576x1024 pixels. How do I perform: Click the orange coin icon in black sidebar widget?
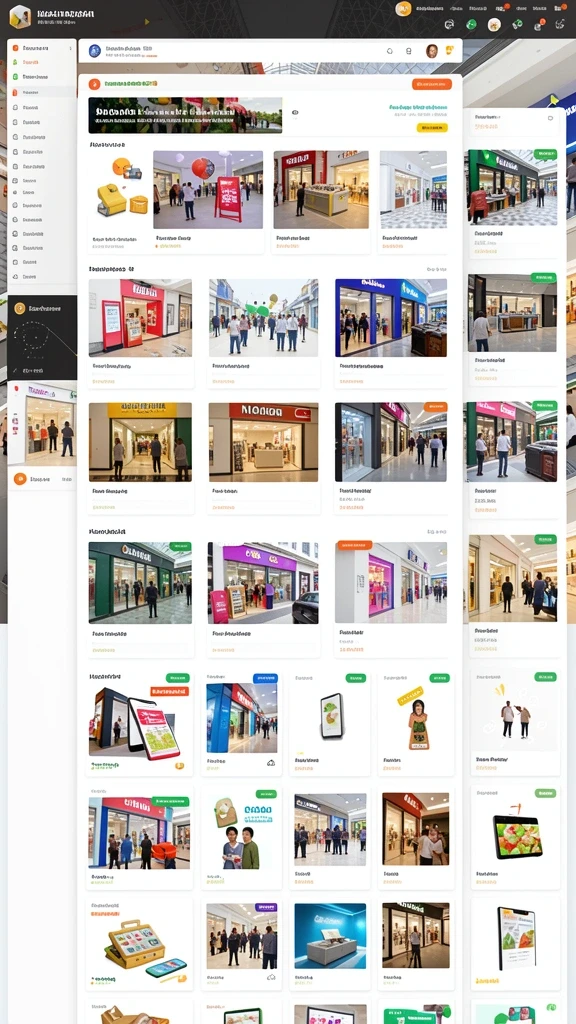(x=19, y=308)
